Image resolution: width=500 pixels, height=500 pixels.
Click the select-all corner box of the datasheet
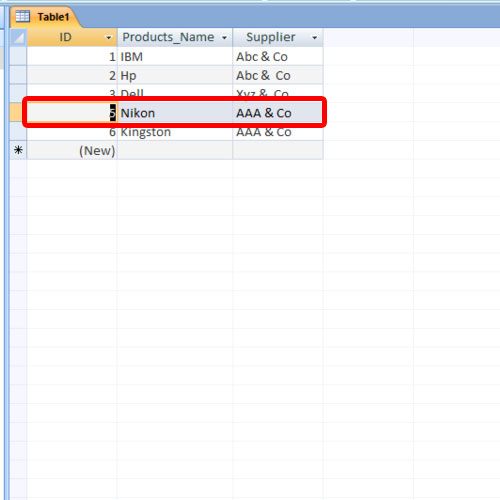[18, 37]
